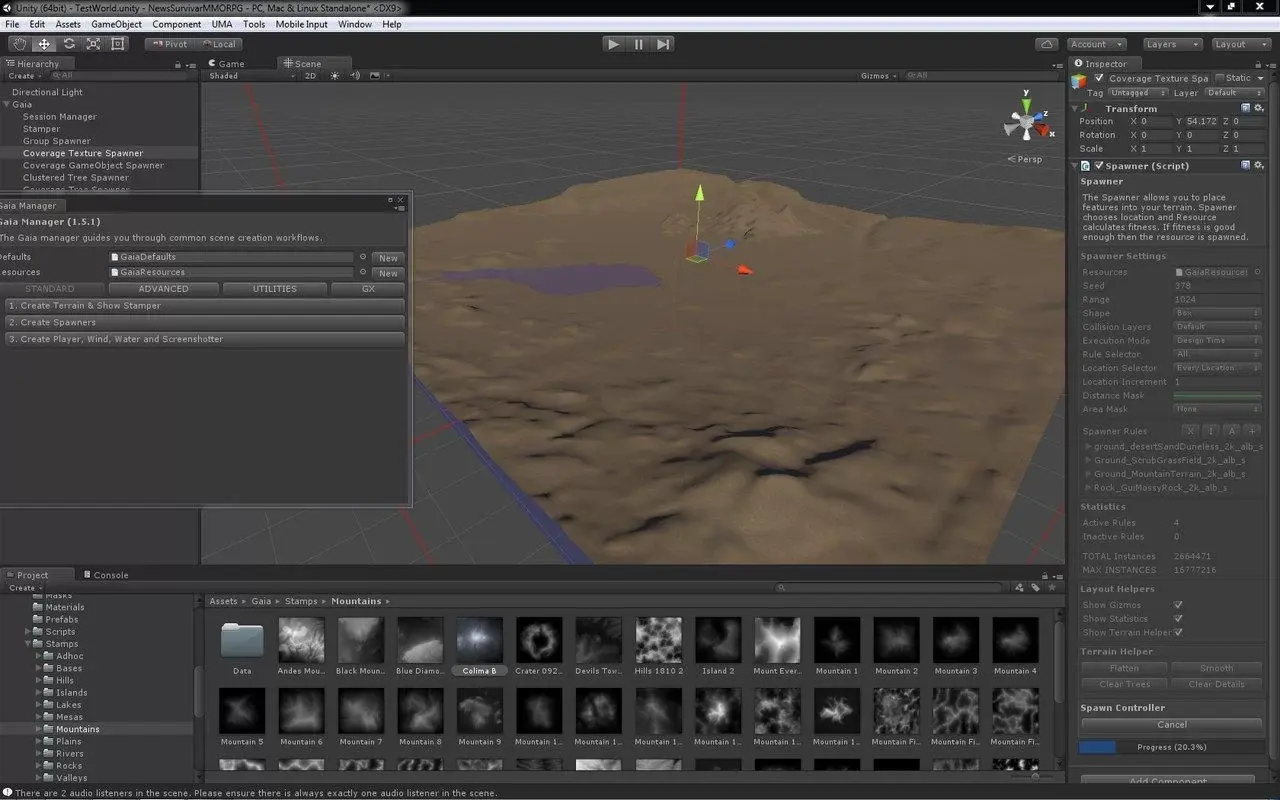Switch to Gaia Manager ADVANCED tab
The width and height of the screenshot is (1280, 800).
tap(163, 289)
